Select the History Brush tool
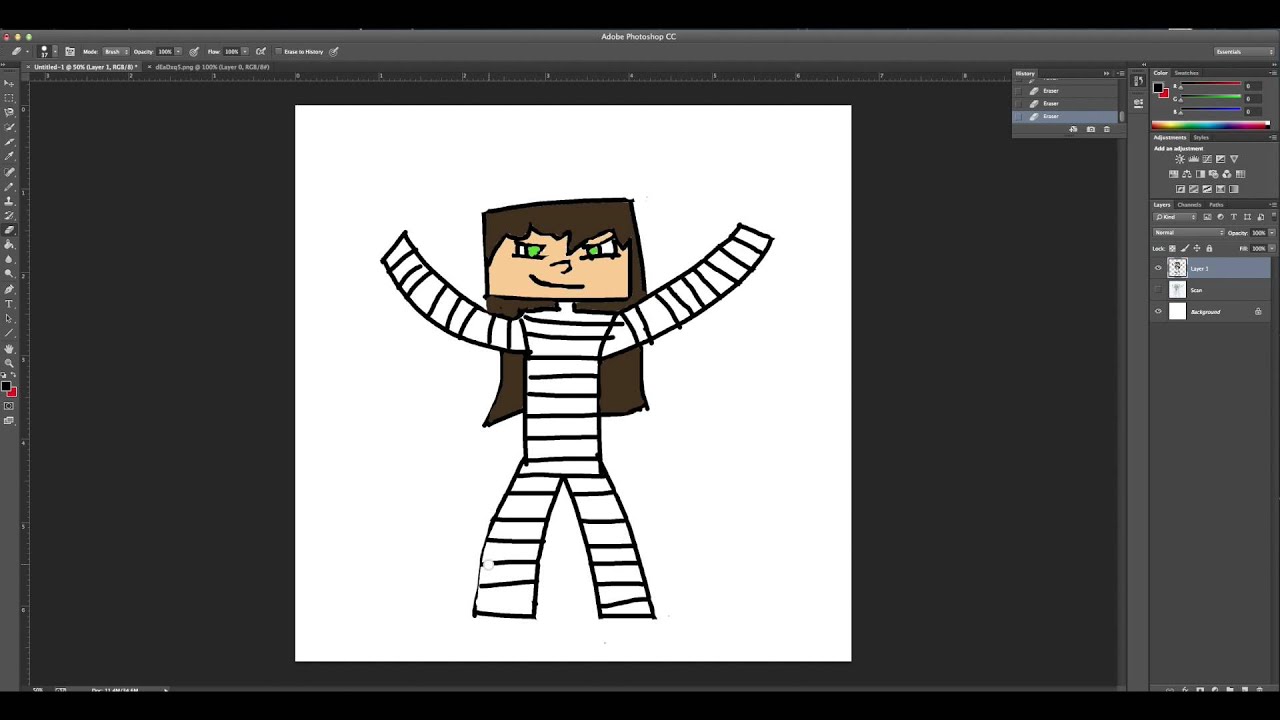1280x720 pixels. click(x=9, y=215)
